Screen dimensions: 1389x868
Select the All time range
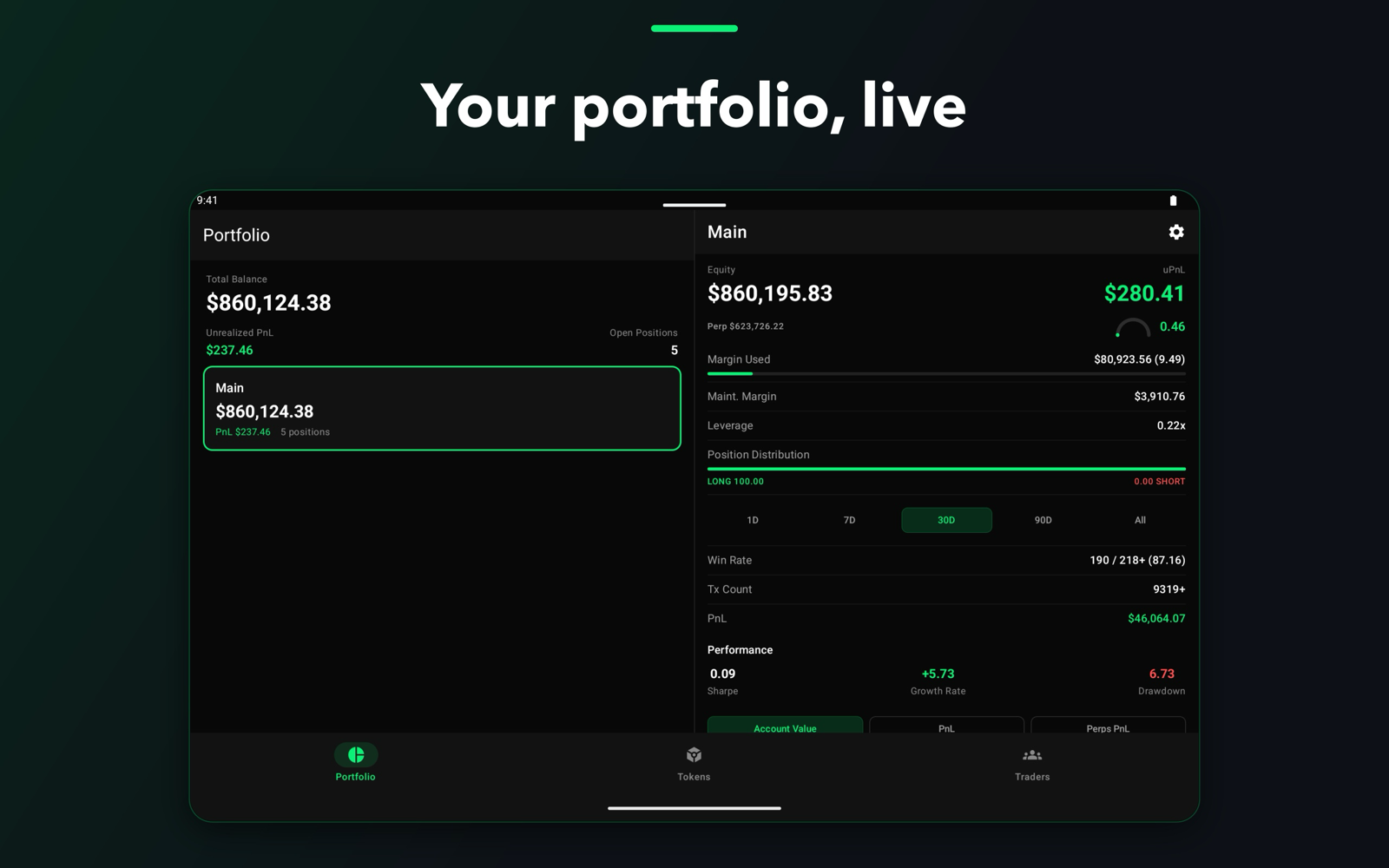(x=1140, y=520)
